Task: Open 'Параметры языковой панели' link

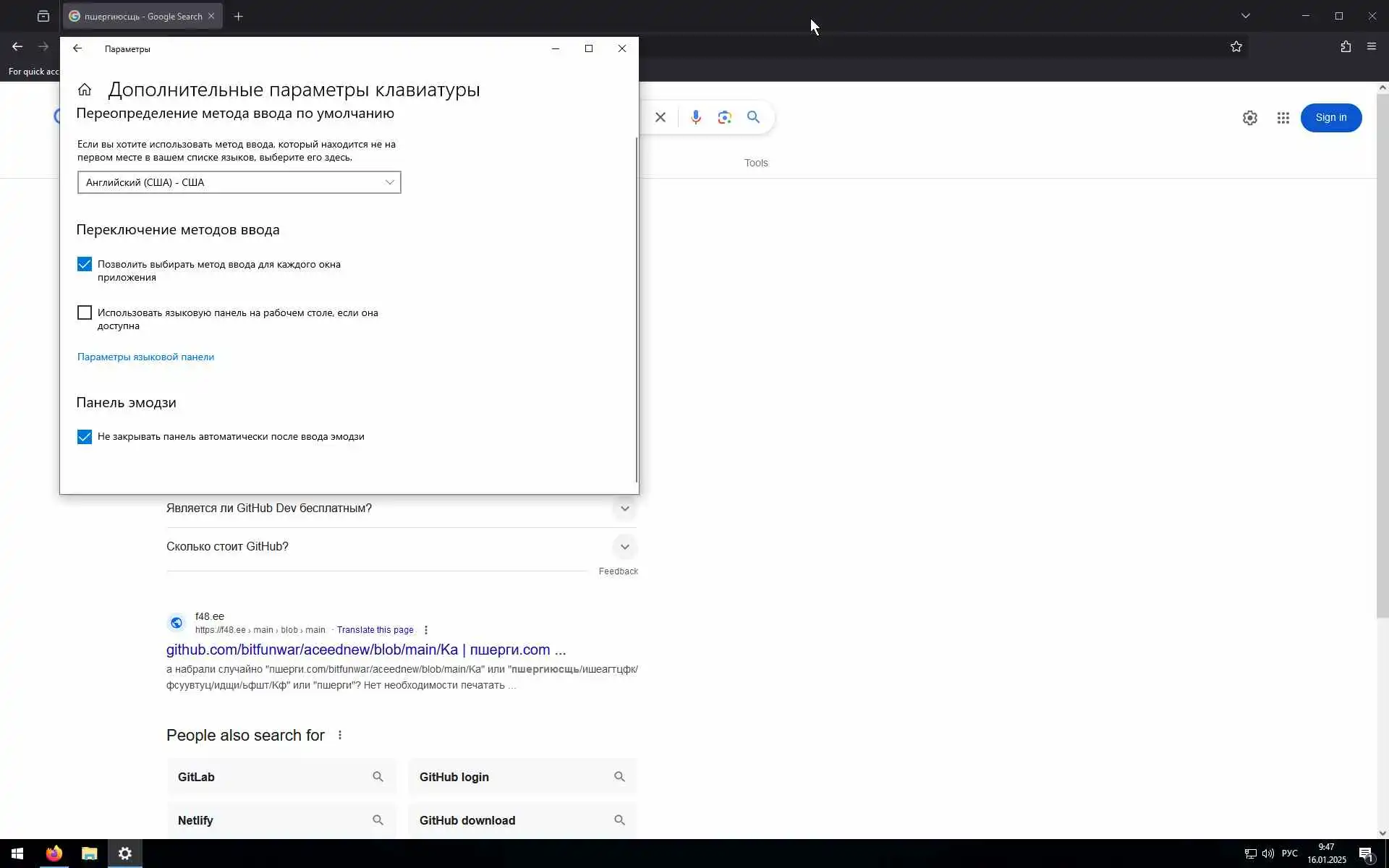Action: pos(145,357)
